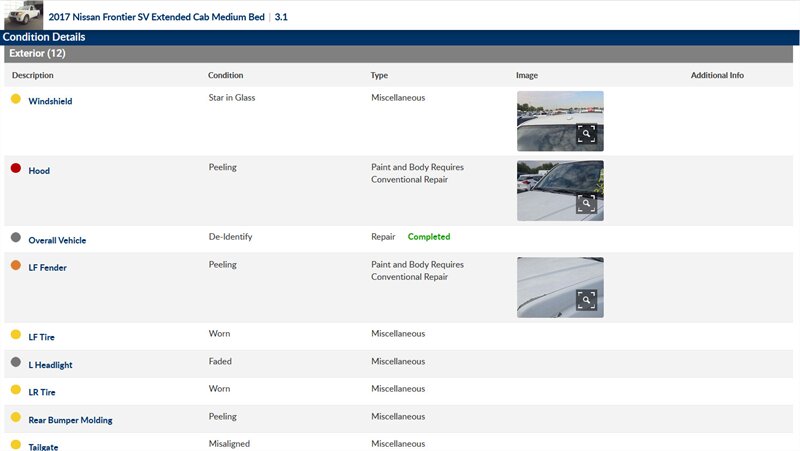Open the Hood description link

click(39, 171)
